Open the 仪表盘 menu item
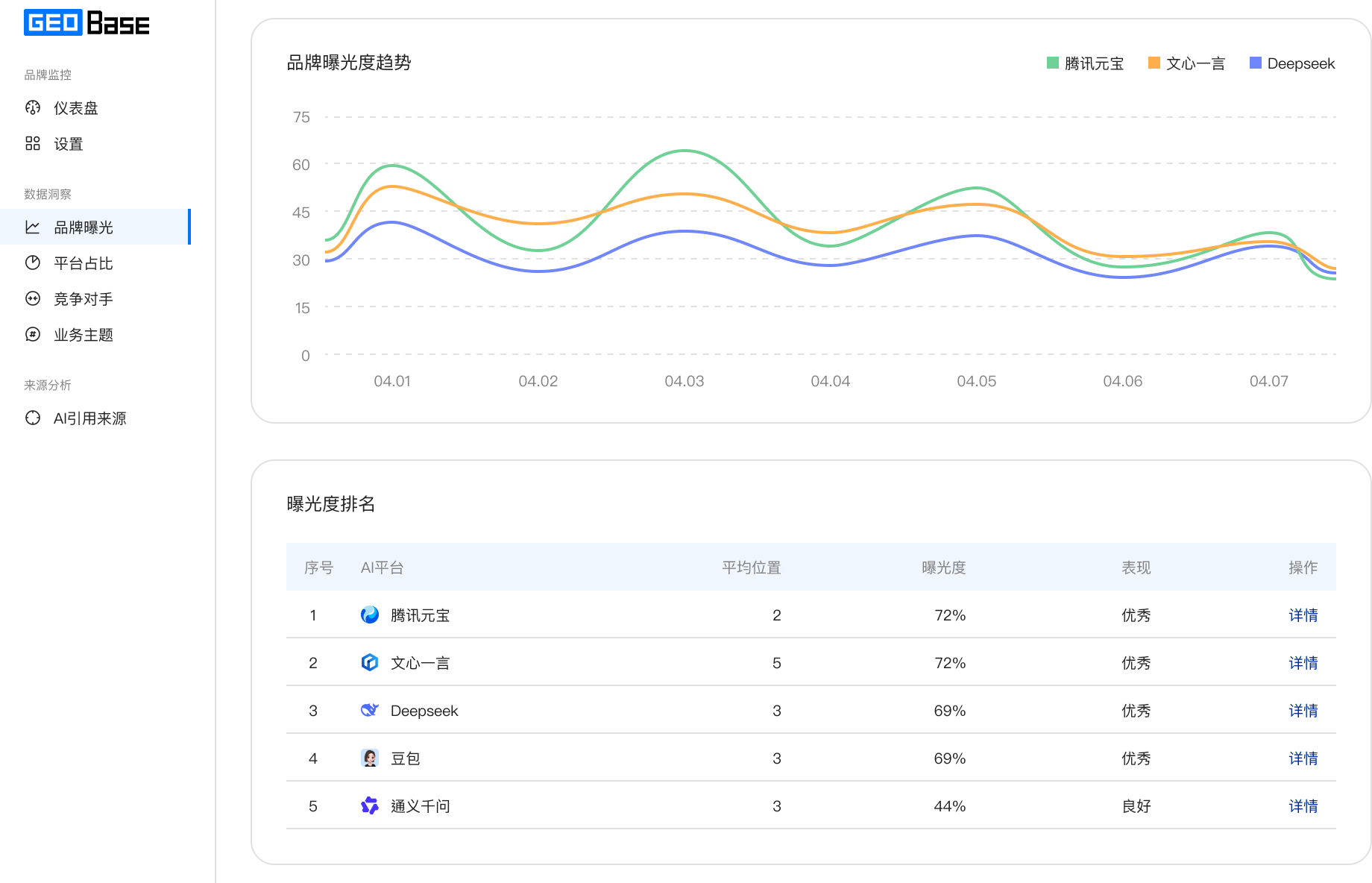The height and width of the screenshot is (883, 1372). (x=95, y=108)
